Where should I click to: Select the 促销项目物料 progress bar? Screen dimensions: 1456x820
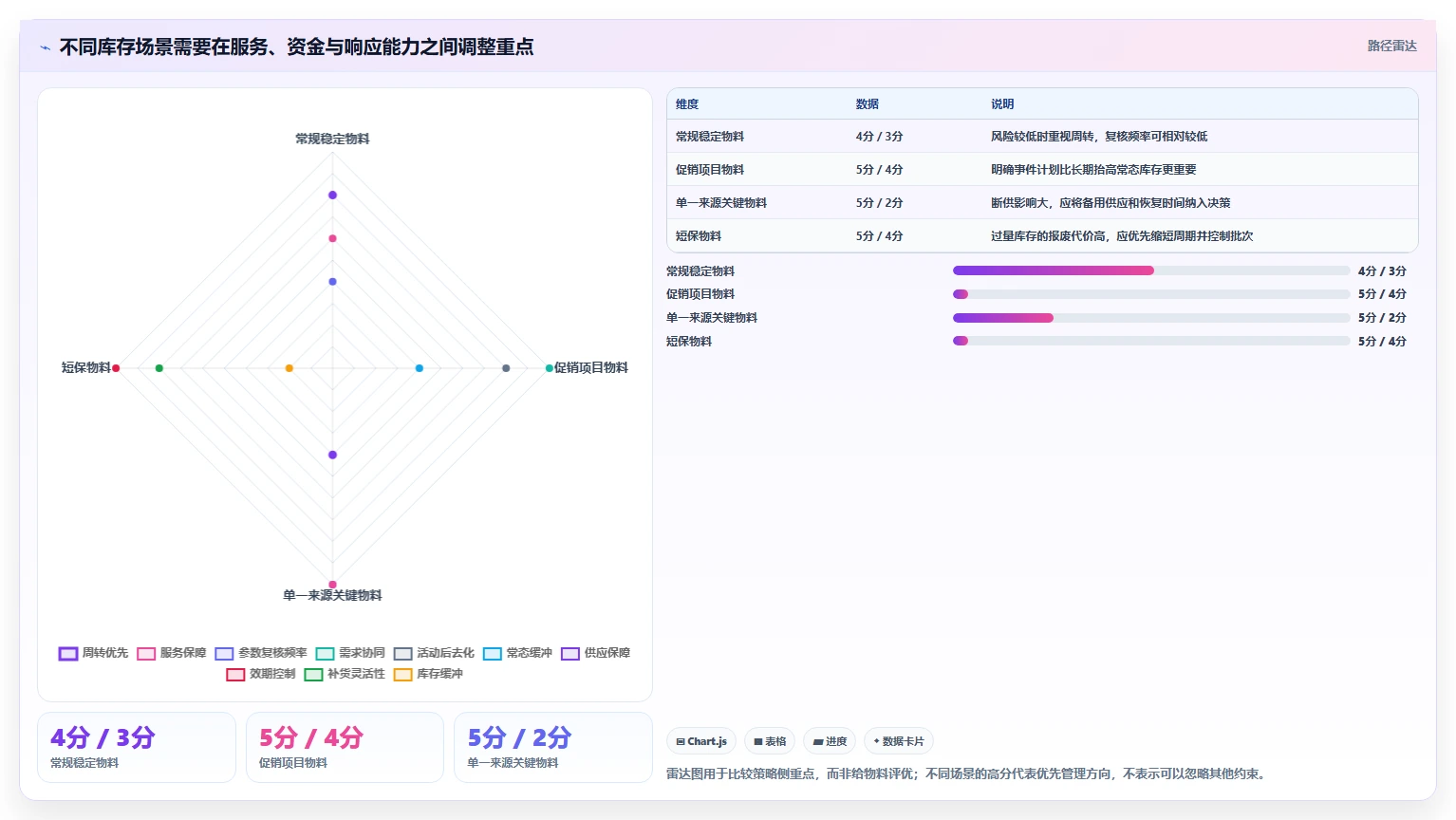(1150, 294)
